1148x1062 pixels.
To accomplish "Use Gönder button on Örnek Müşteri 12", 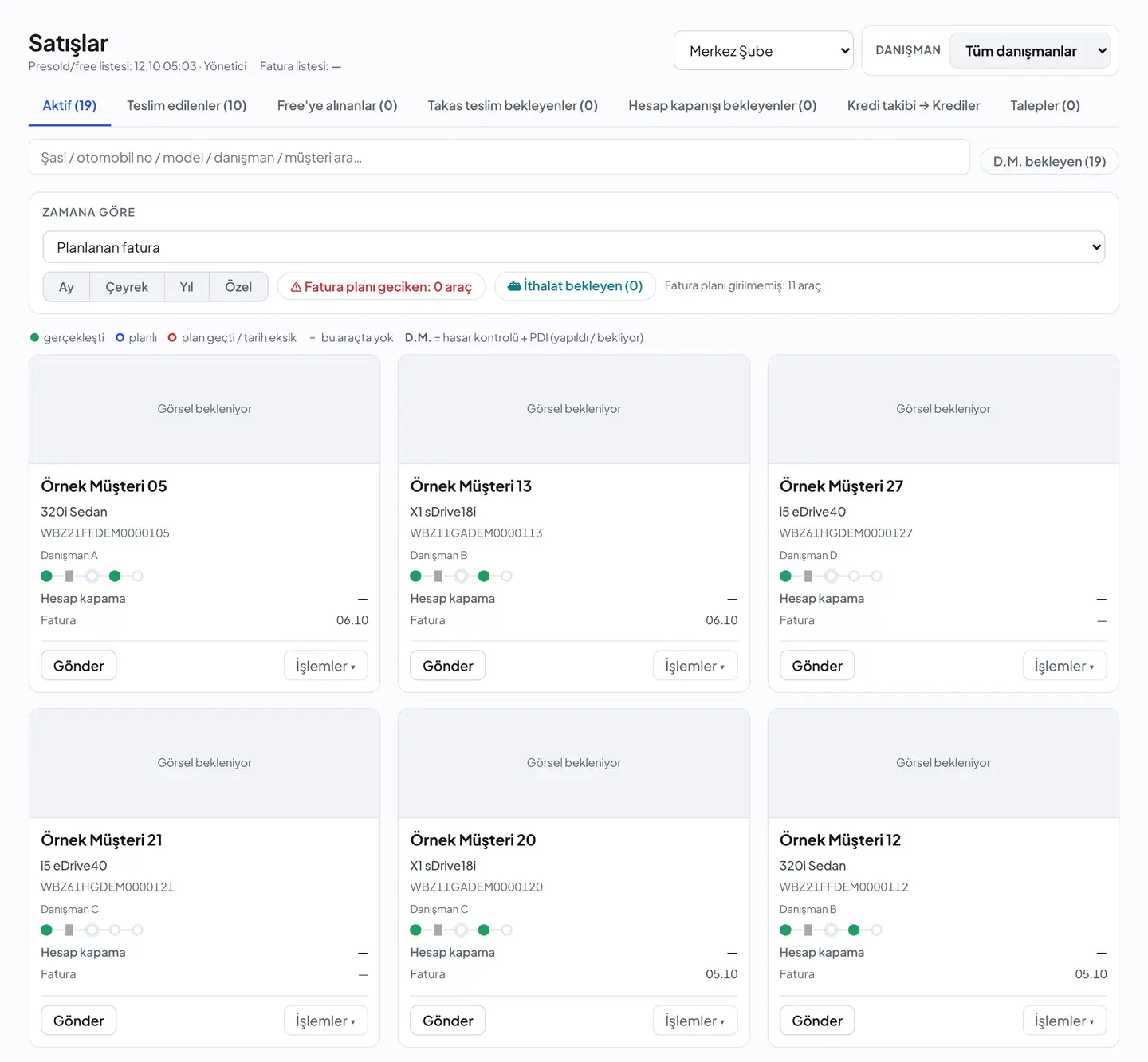I will [817, 1021].
